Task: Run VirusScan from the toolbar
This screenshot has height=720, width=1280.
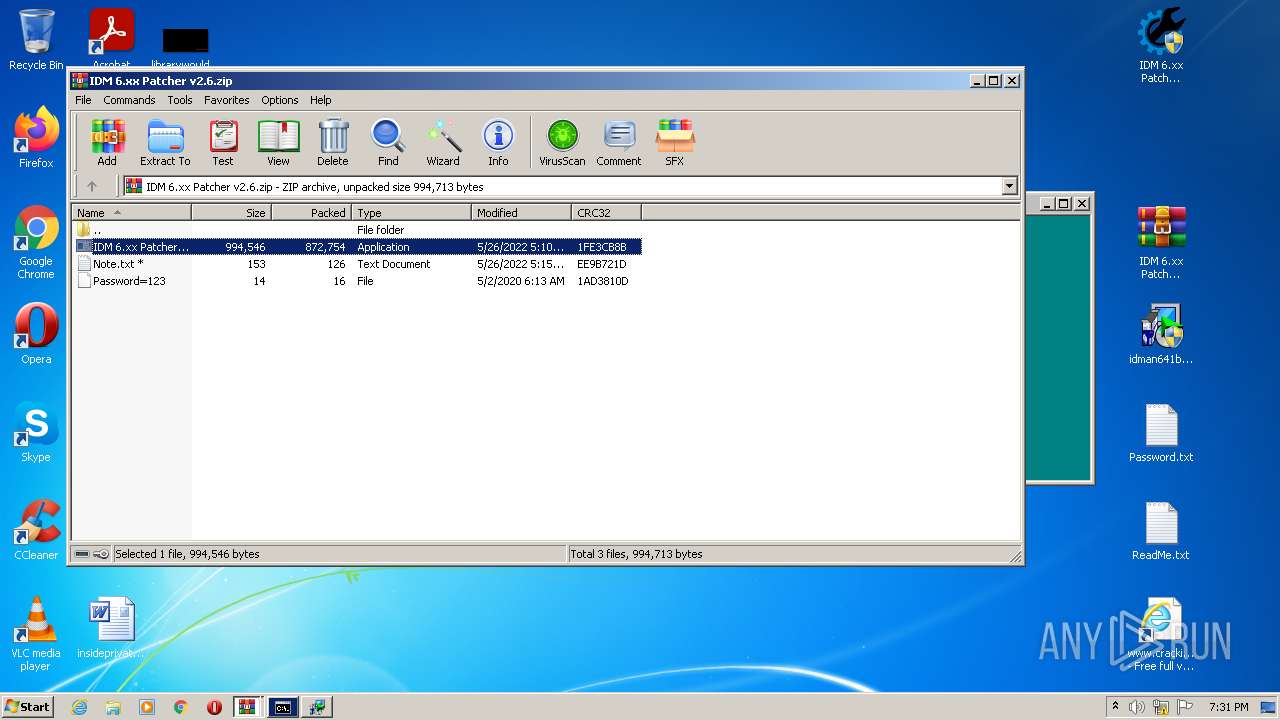Action: tap(562, 142)
